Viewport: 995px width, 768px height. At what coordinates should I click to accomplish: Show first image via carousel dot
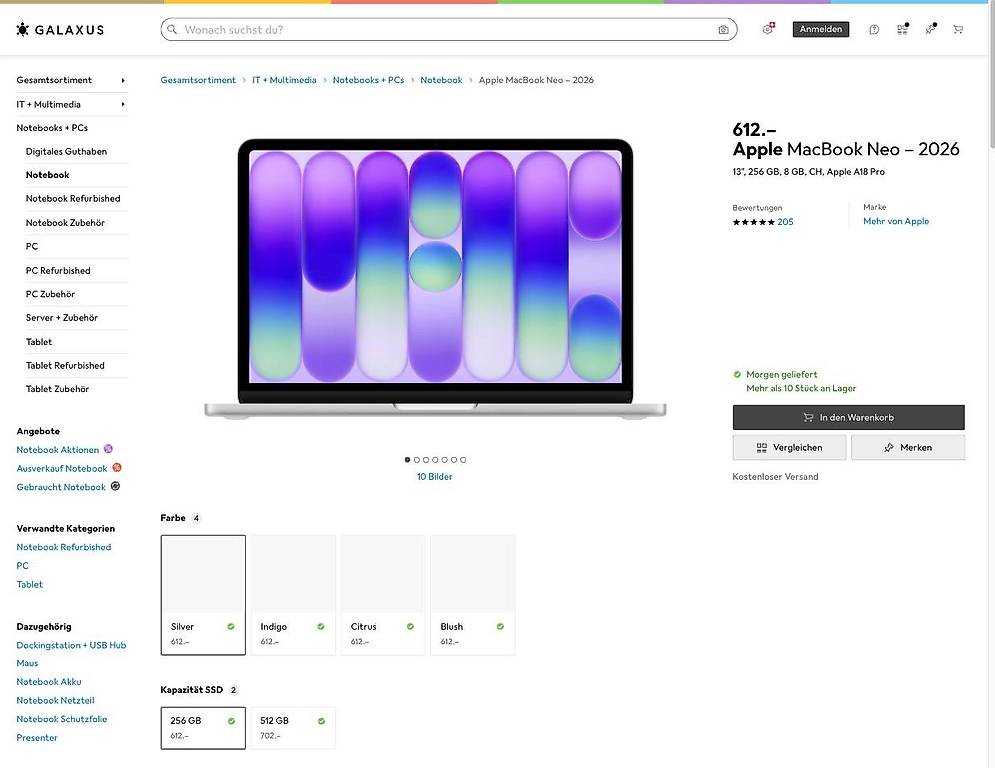tap(407, 460)
